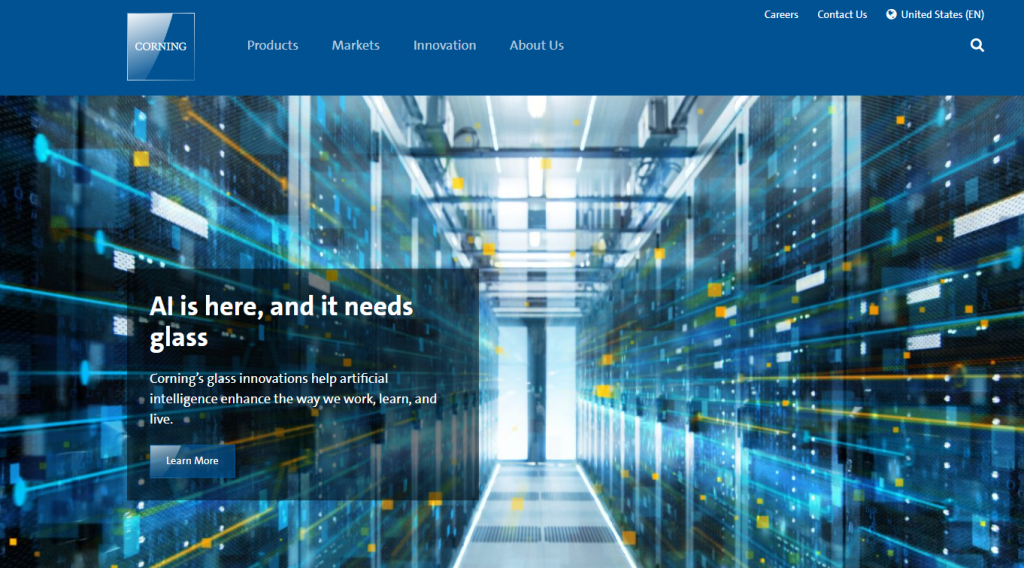The width and height of the screenshot is (1024, 568).
Task: Open the search magnifying glass icon
Action: click(x=977, y=45)
